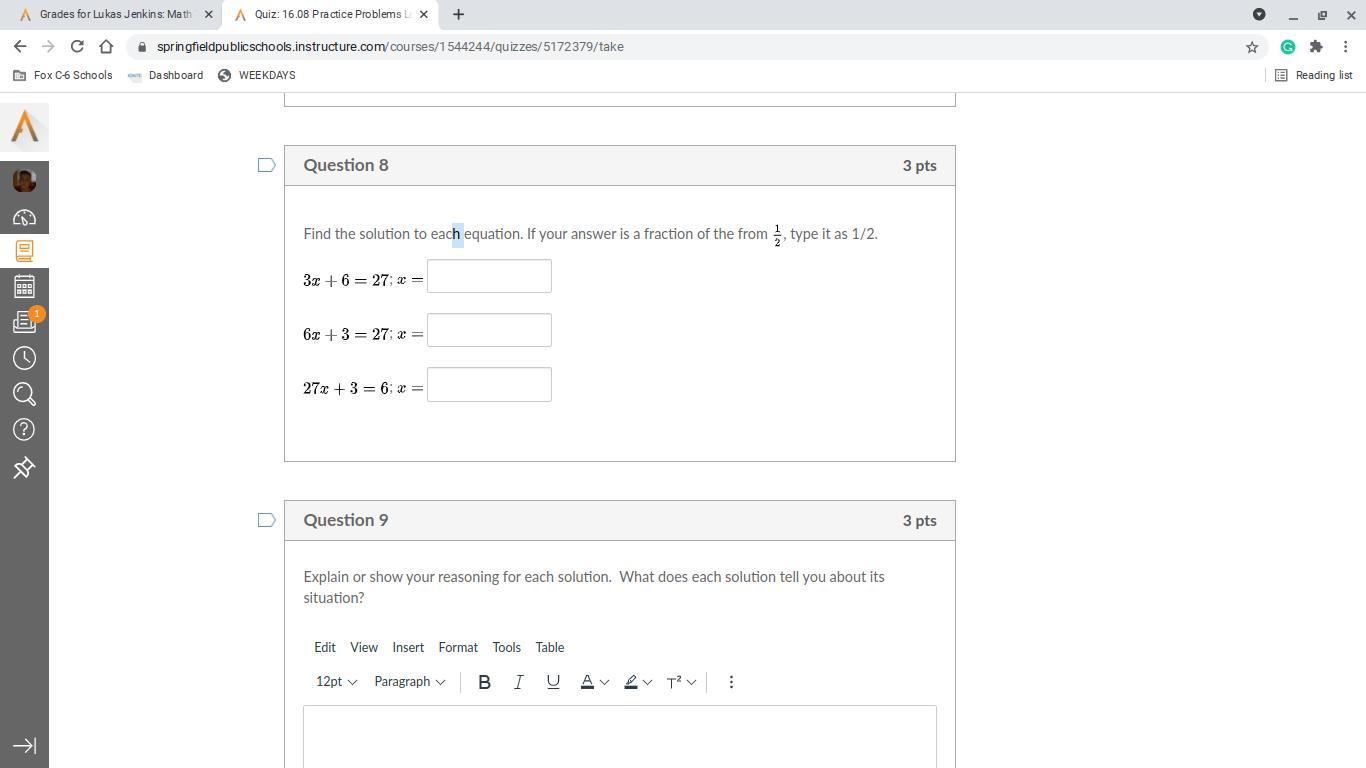Open the browser home page
This screenshot has height=768, width=1366.
(x=106, y=47)
